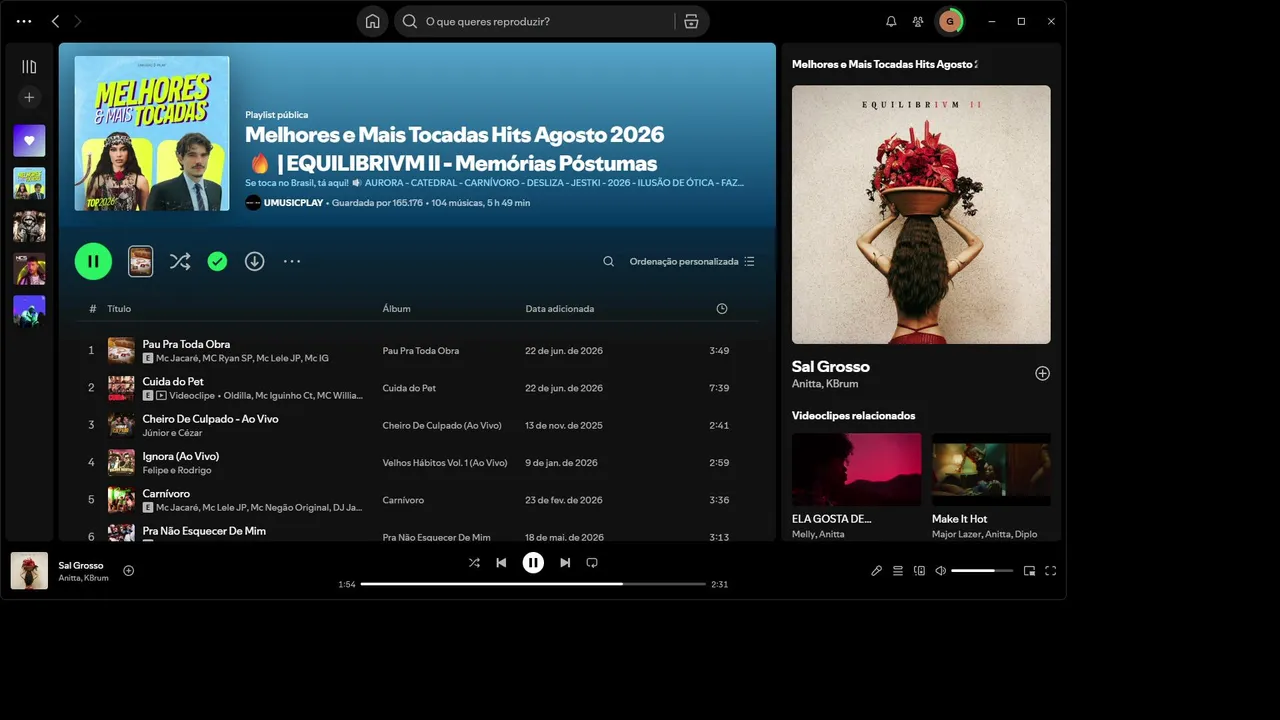Add Sal Grosso to library from player bar
This screenshot has height=720, width=1280.
pos(128,570)
